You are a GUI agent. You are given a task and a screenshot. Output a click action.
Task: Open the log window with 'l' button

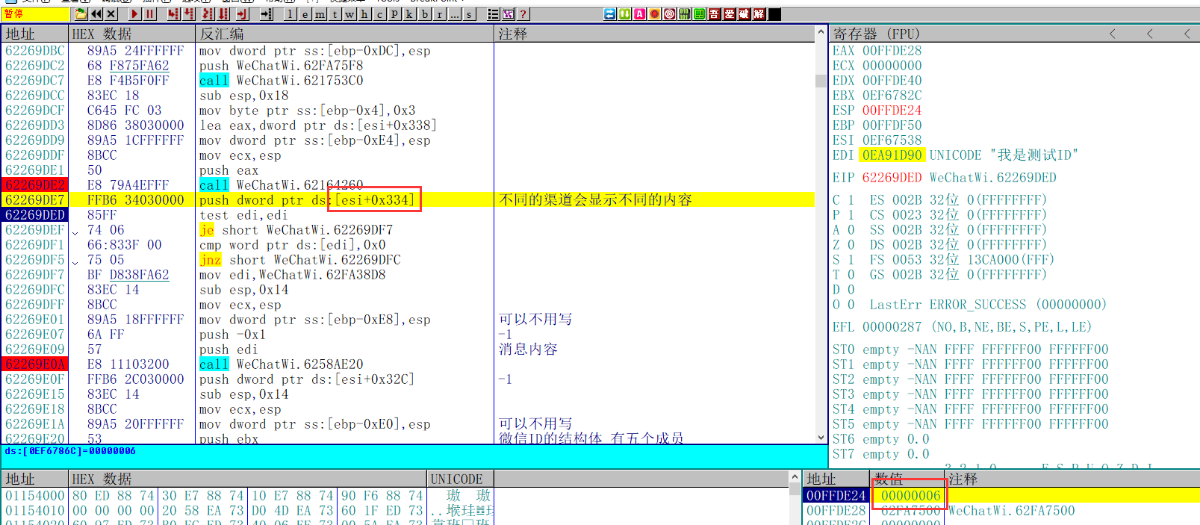(x=290, y=14)
